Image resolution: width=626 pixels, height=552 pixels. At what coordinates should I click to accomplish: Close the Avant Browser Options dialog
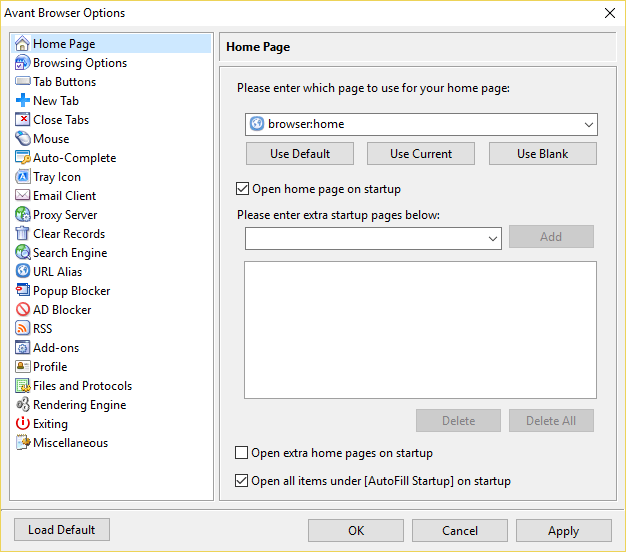[610, 13]
